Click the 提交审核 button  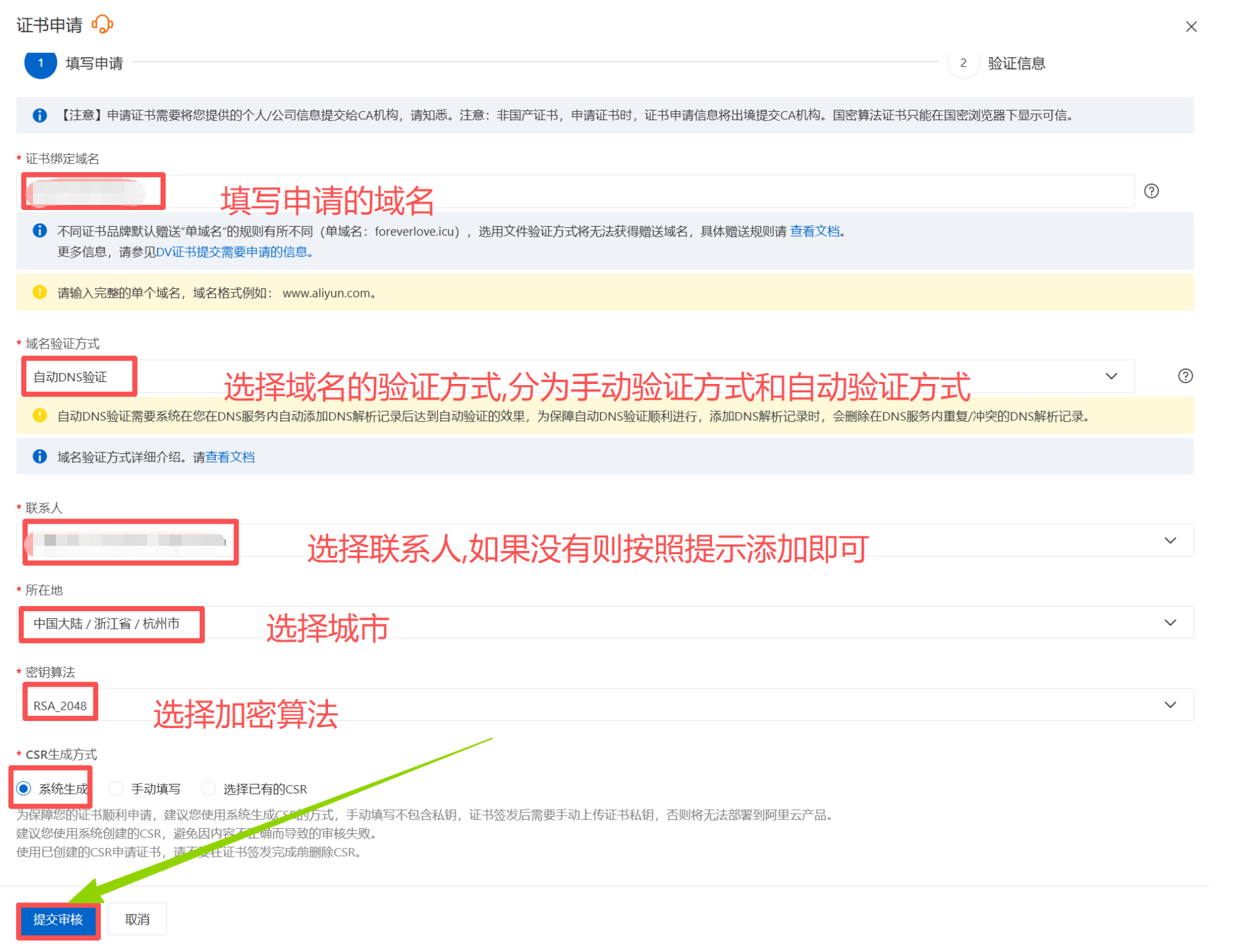click(x=58, y=920)
